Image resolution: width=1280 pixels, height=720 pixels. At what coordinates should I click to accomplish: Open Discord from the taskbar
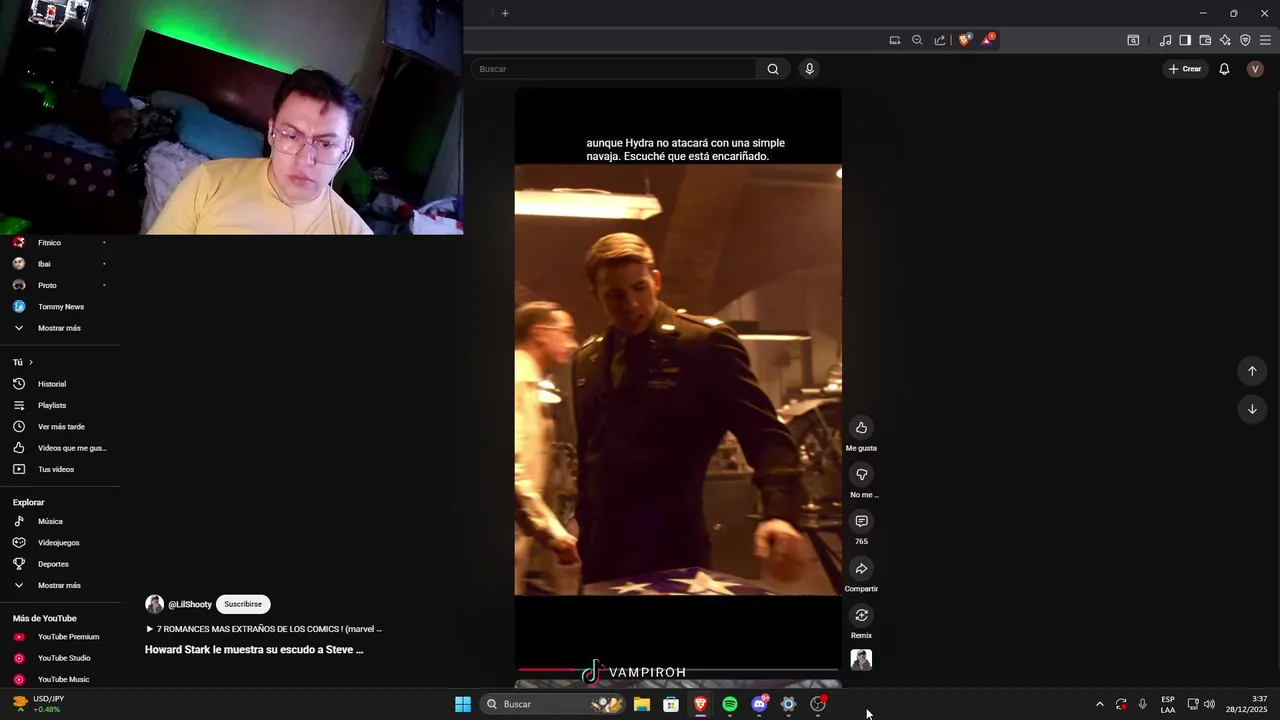pyautogui.click(x=759, y=704)
